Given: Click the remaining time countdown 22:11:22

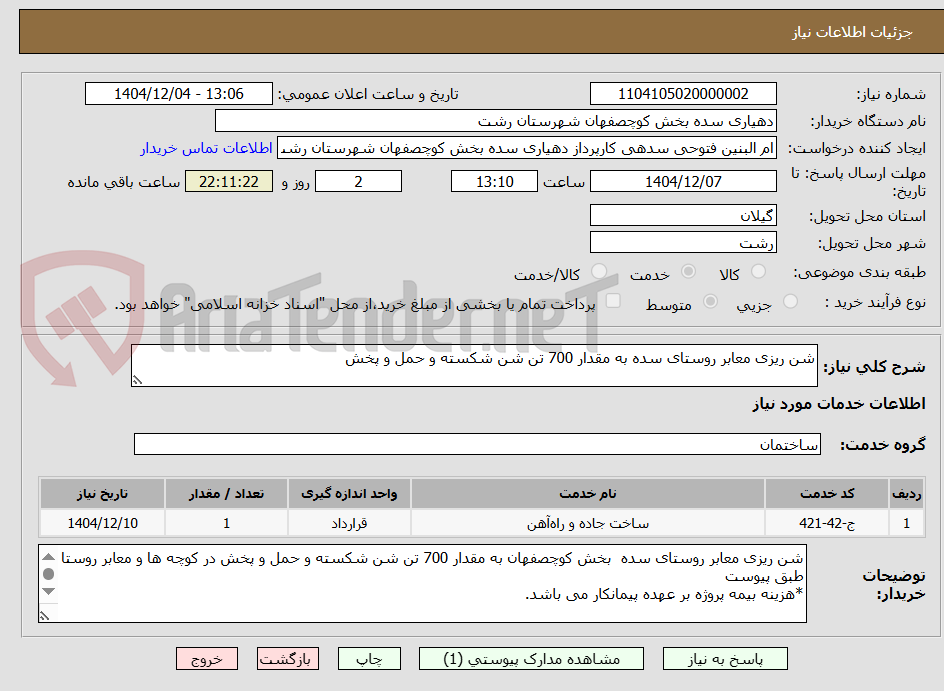Looking at the screenshot, I should pyautogui.click(x=229, y=181).
